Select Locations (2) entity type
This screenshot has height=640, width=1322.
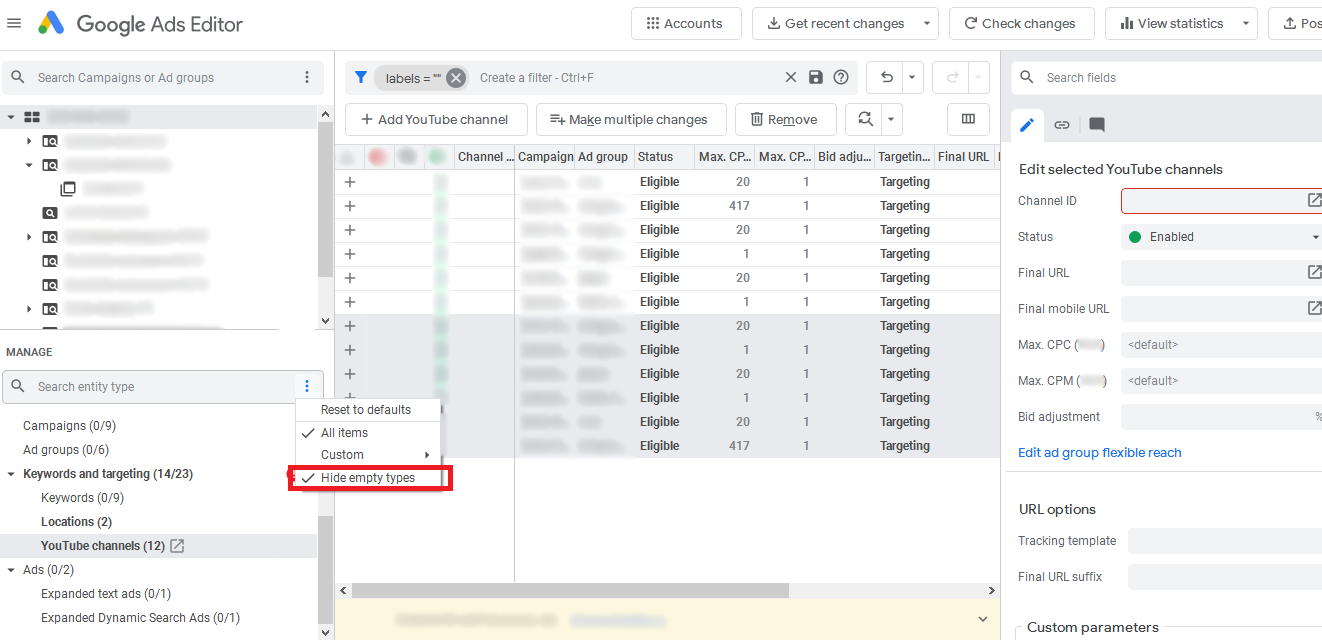pos(76,522)
